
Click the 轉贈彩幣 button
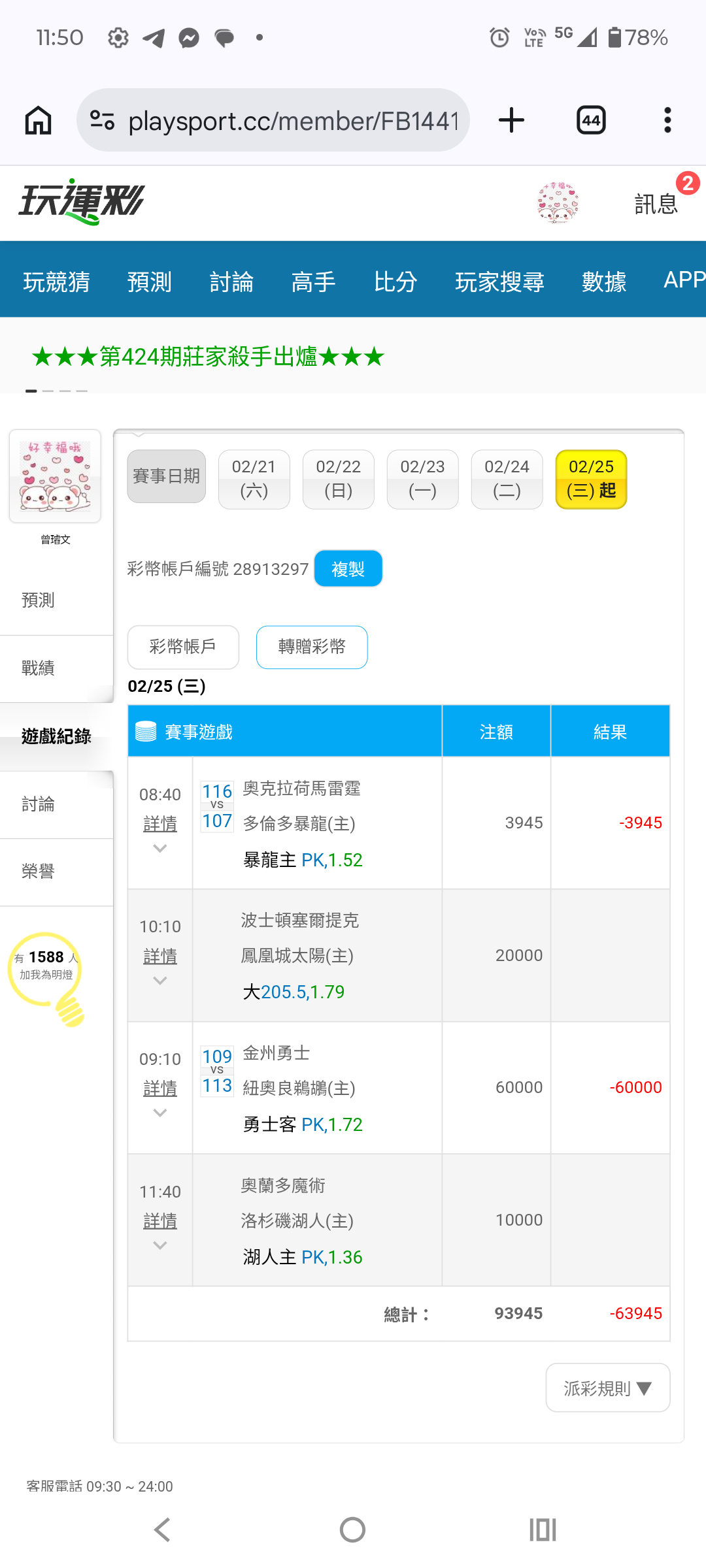coord(312,647)
